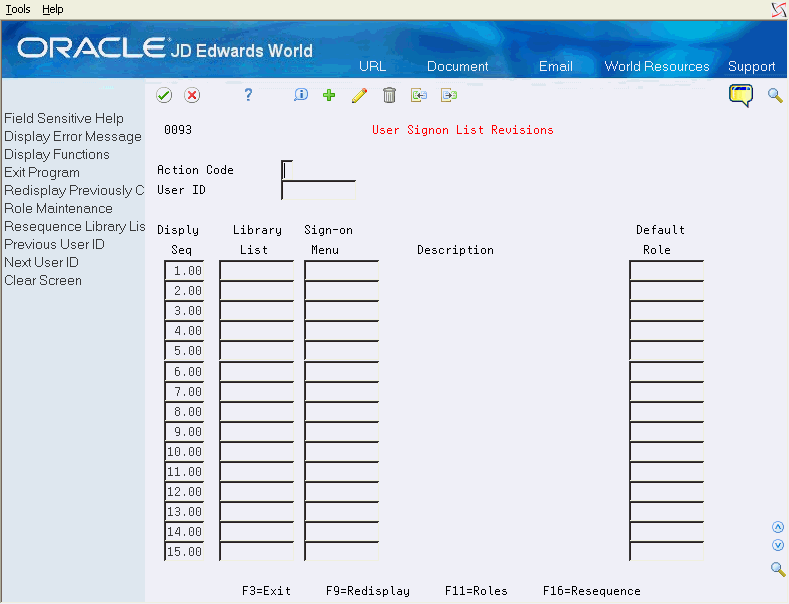
Task: Click the green checkmark OK icon
Action: click(164, 95)
